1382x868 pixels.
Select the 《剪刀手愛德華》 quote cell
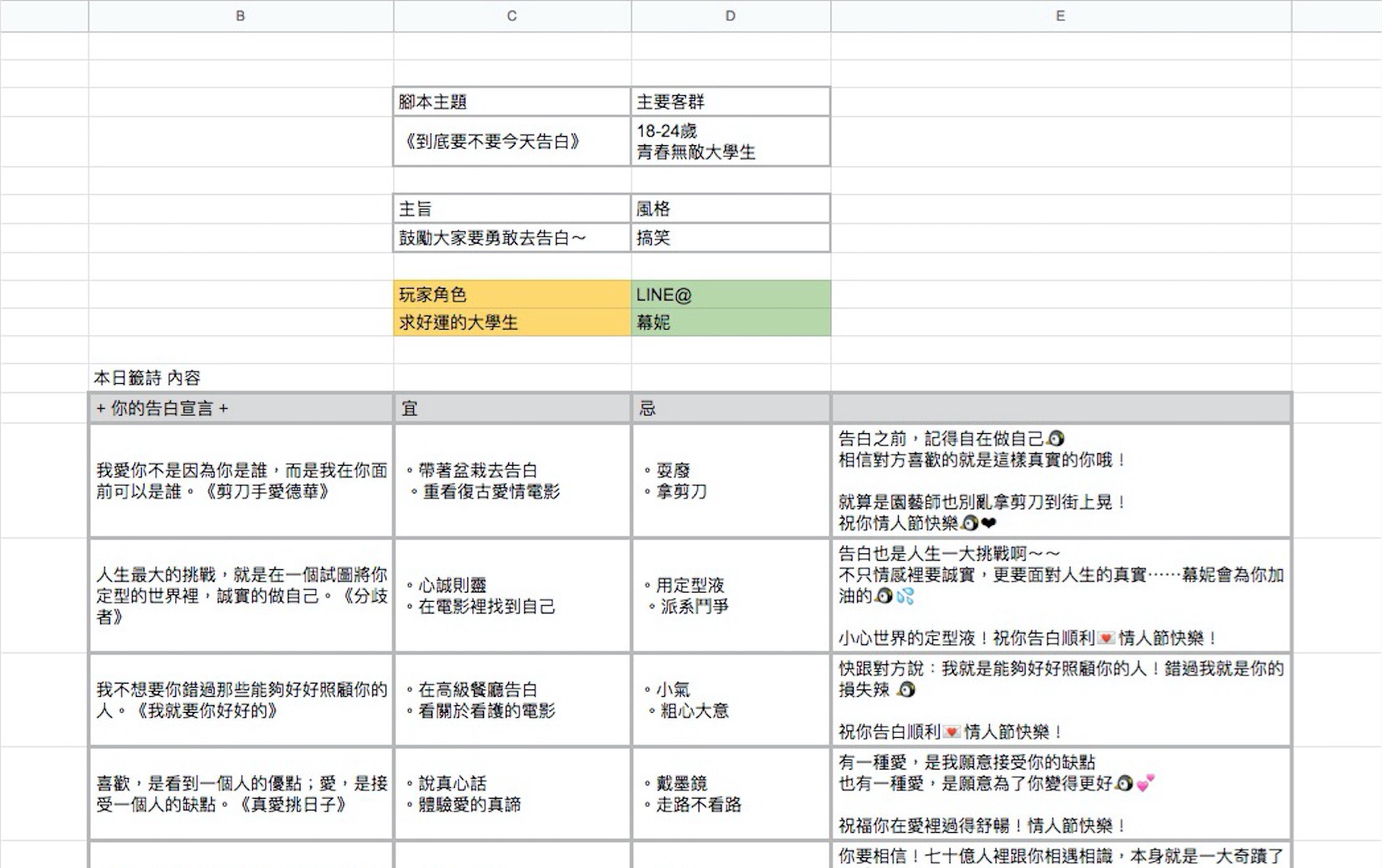click(x=240, y=481)
